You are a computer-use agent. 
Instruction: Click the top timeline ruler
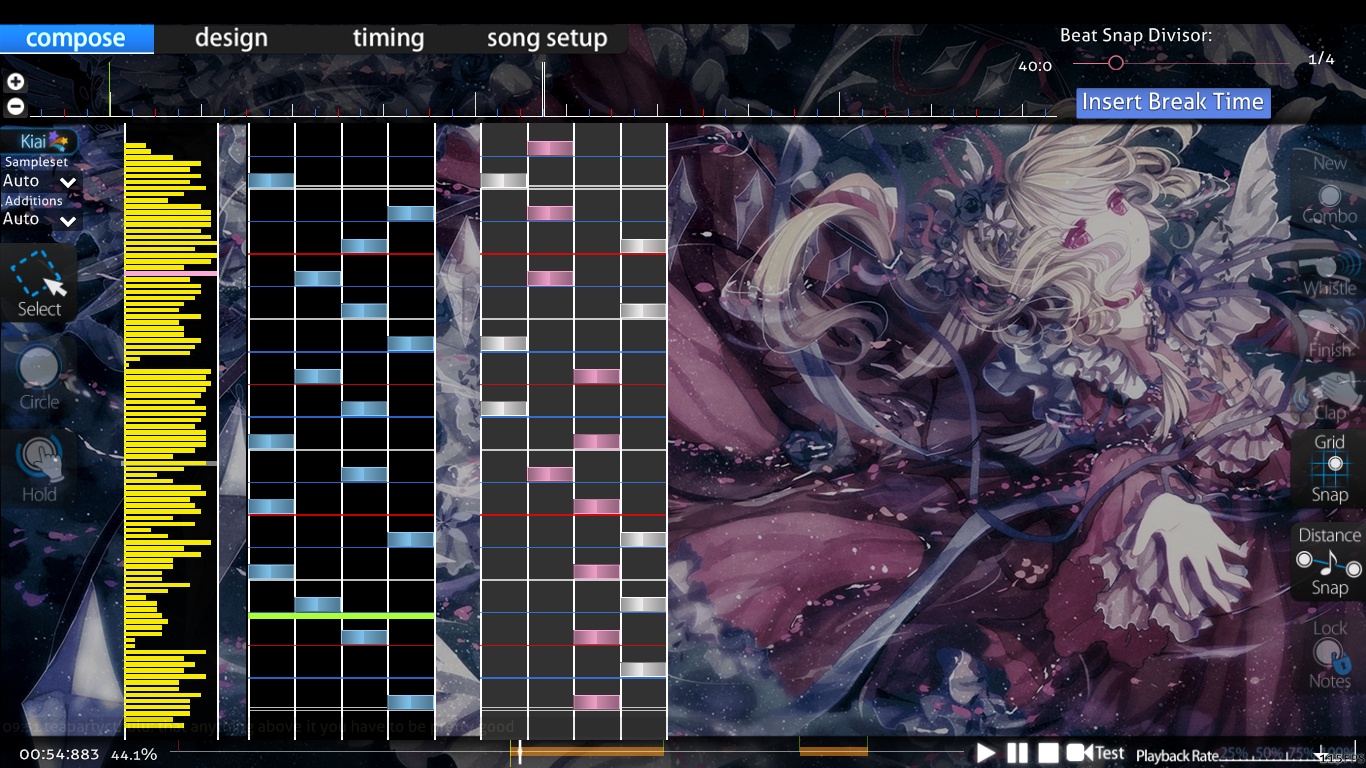click(542, 89)
